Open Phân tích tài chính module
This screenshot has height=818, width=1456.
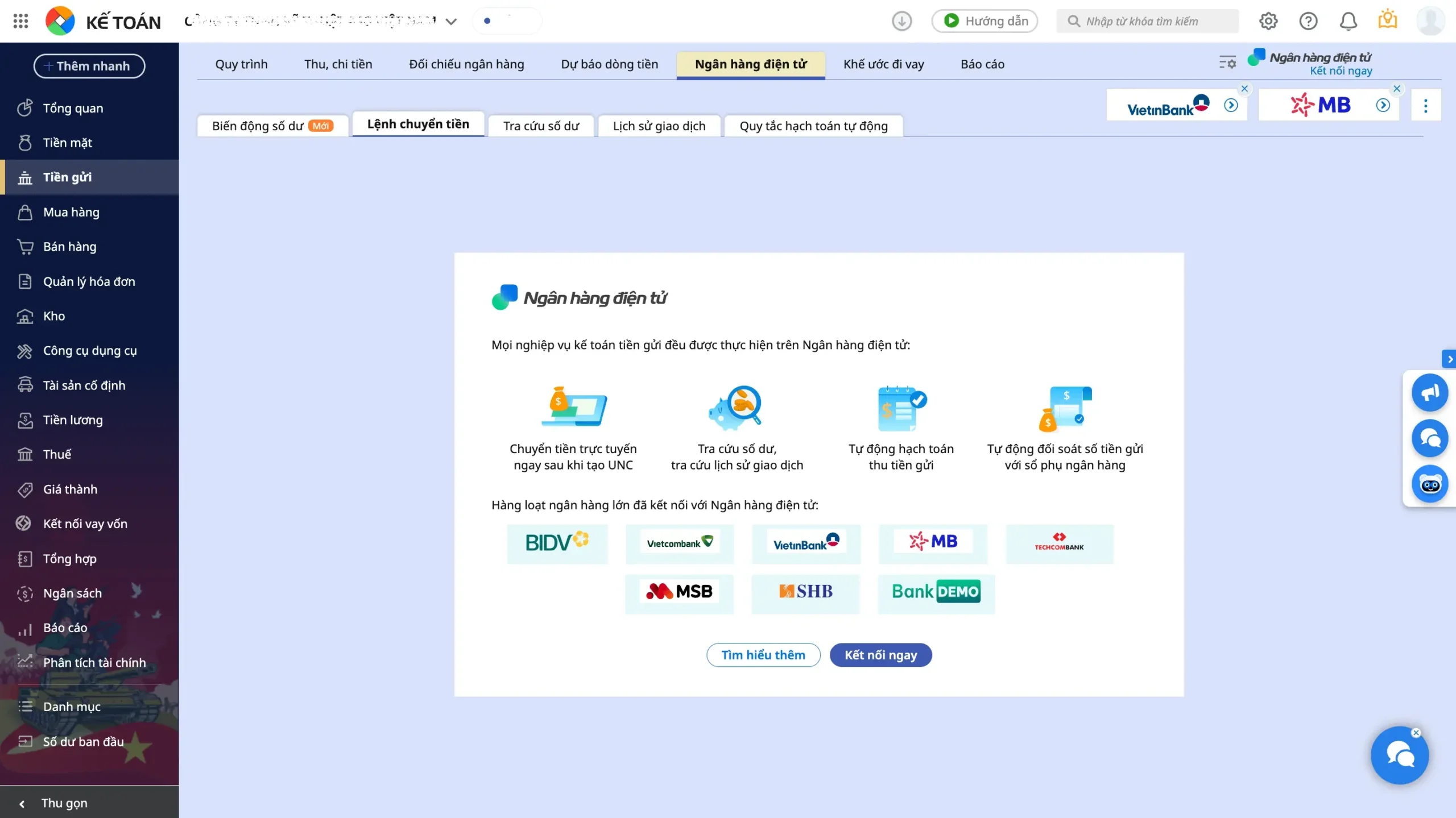click(x=89, y=662)
